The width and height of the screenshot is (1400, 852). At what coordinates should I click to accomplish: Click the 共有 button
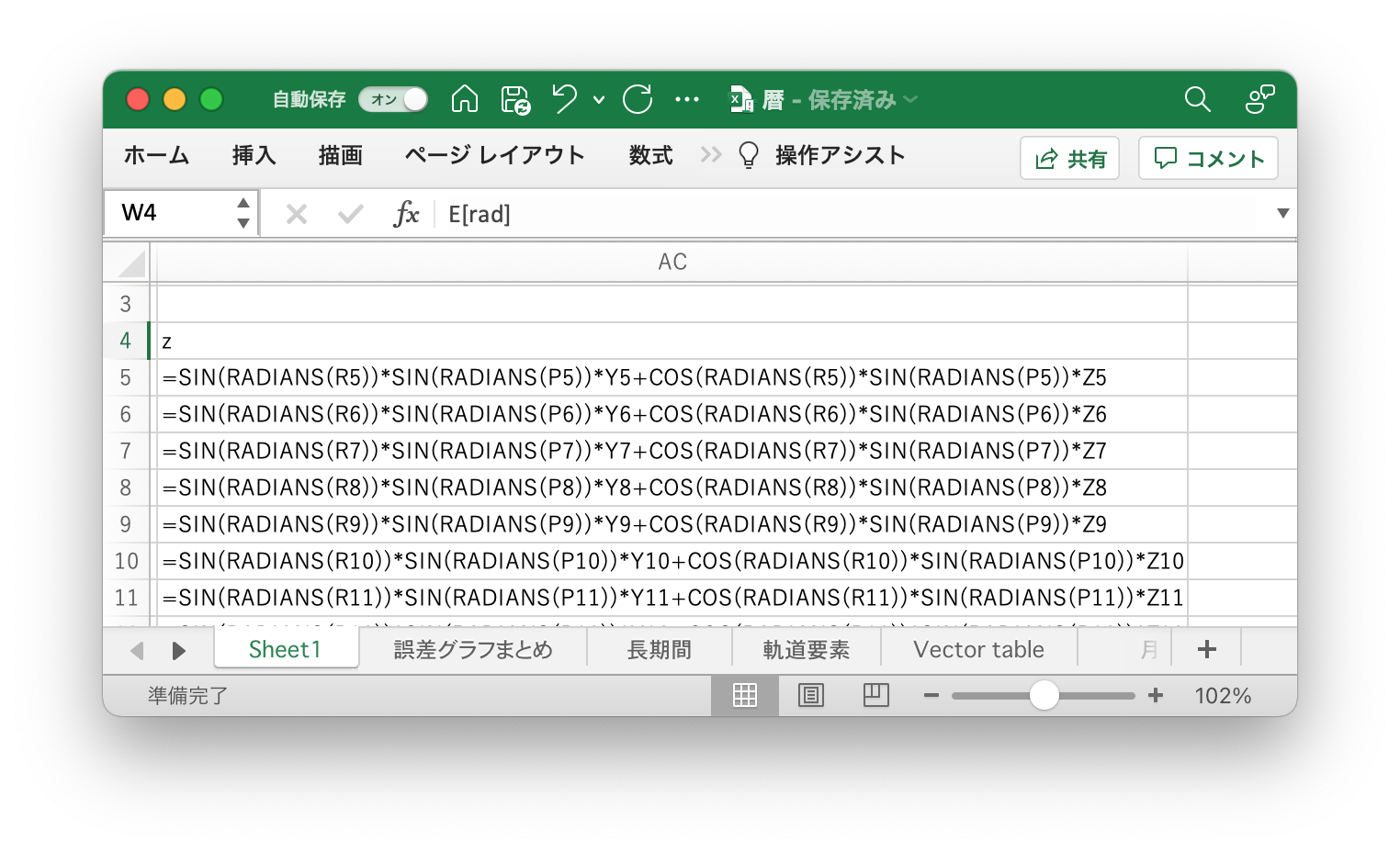click(x=1069, y=158)
